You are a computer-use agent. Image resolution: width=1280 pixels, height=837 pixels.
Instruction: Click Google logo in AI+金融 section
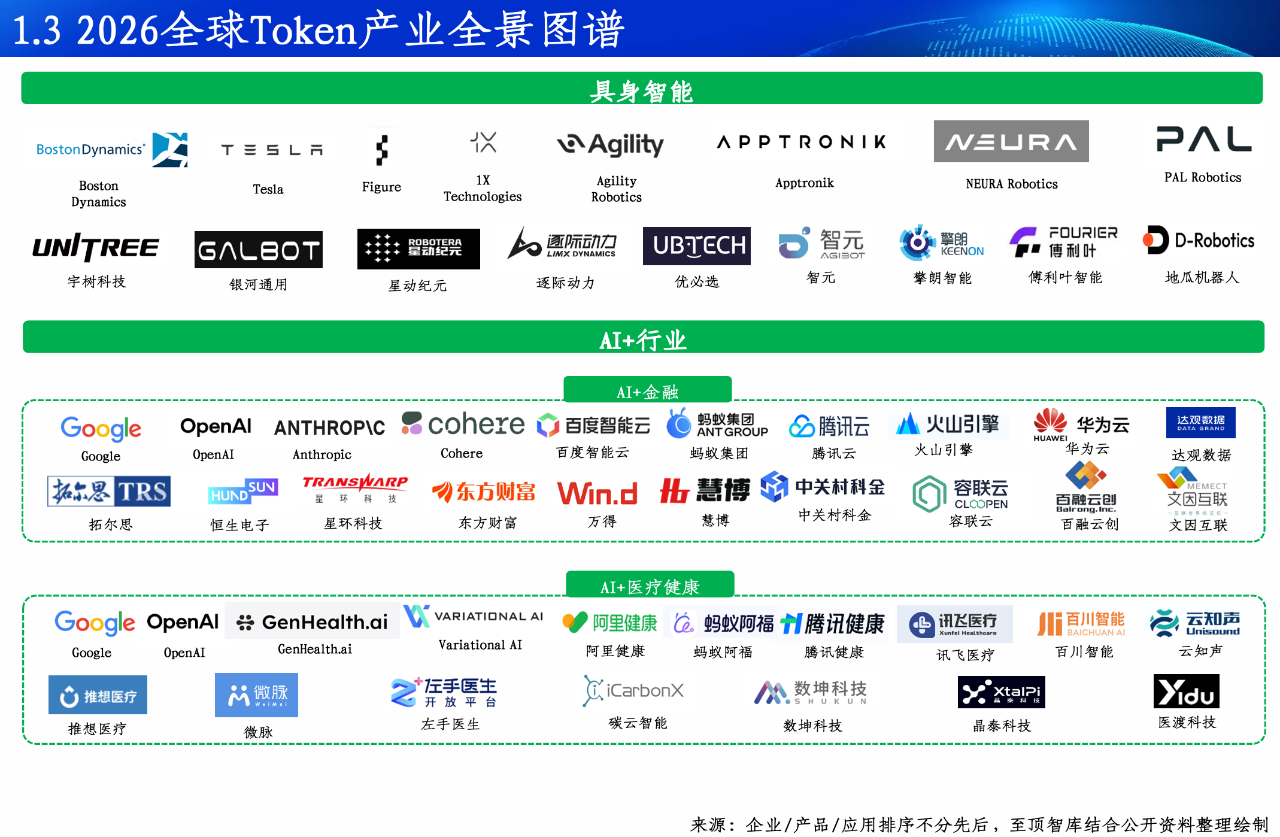coord(101,429)
